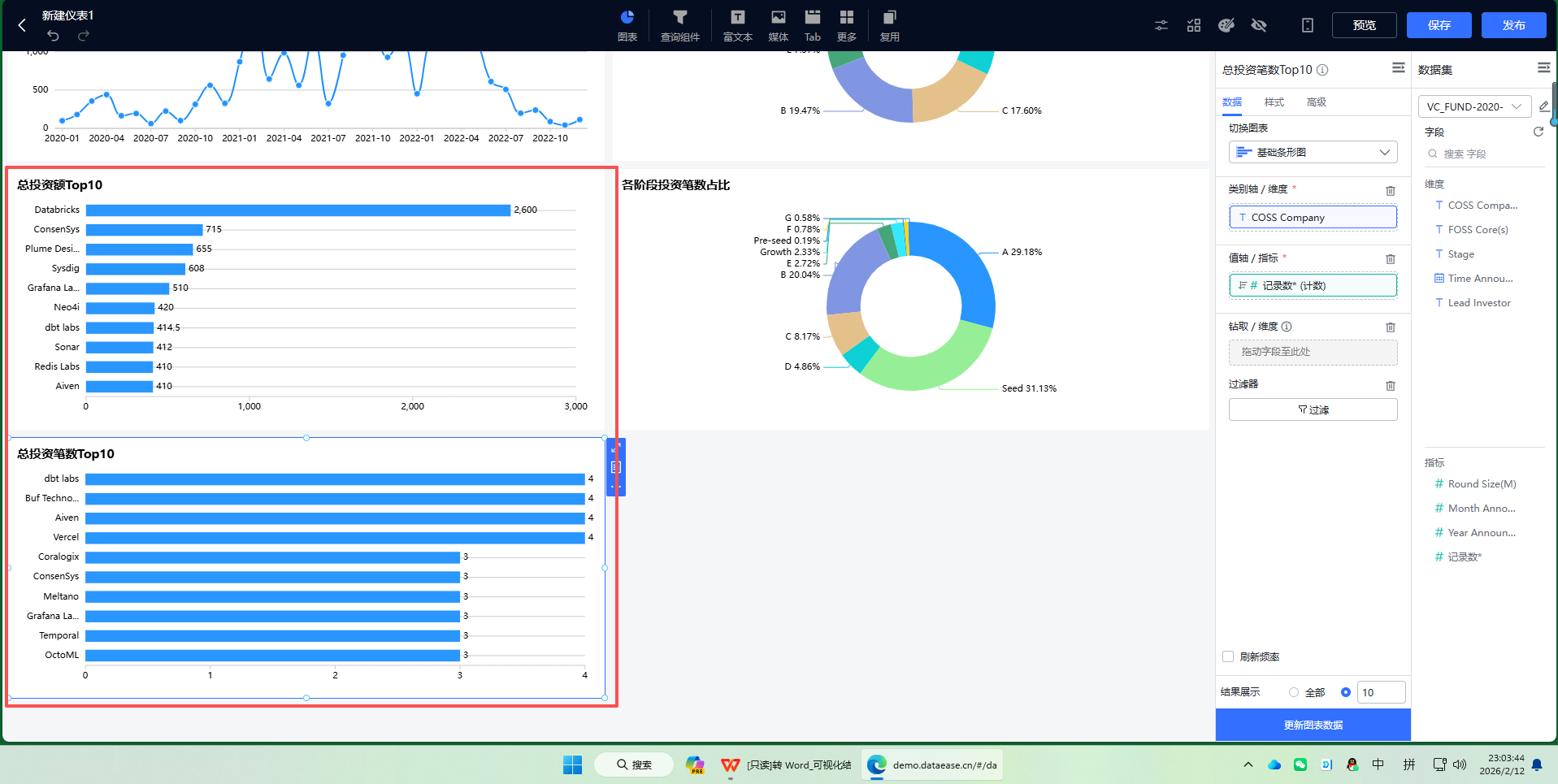This screenshot has height=784, width=1558.
Task: Click the 拖动字段至此处 drill drop area
Action: click(1313, 352)
